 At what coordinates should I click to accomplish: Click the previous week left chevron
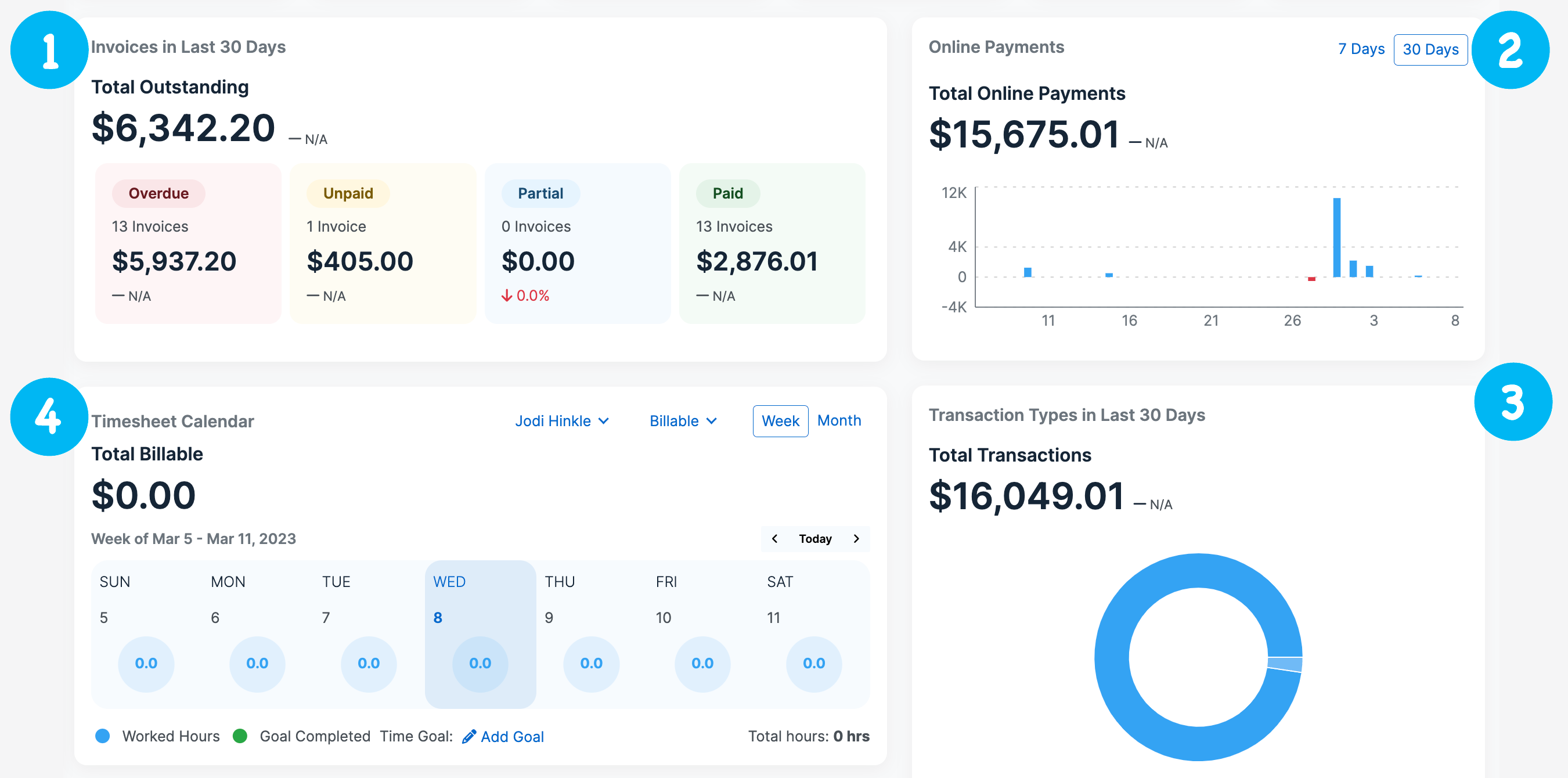pos(776,538)
